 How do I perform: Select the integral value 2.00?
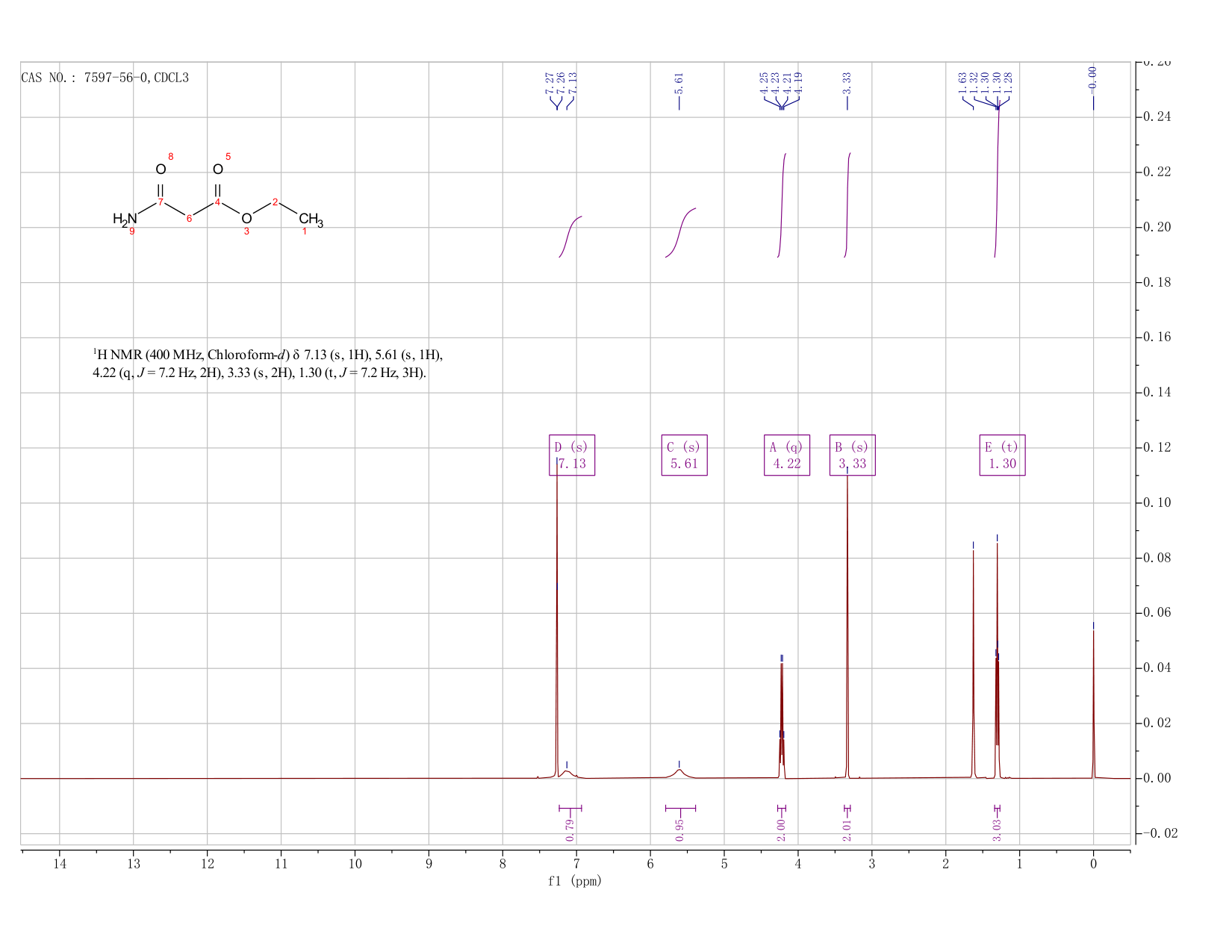tap(782, 830)
